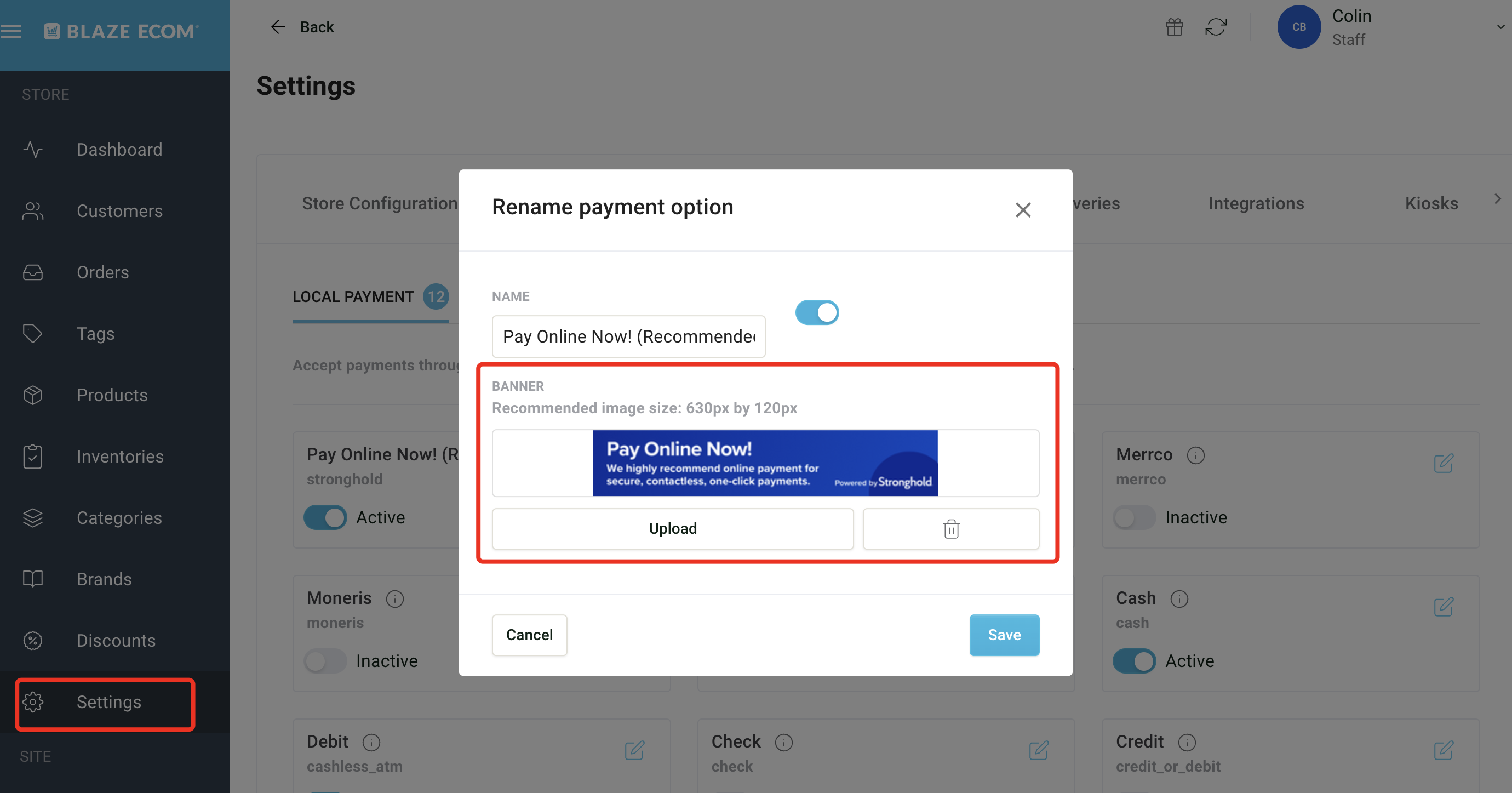
Task: Click the Inventories sidebar icon
Action: (x=32, y=455)
